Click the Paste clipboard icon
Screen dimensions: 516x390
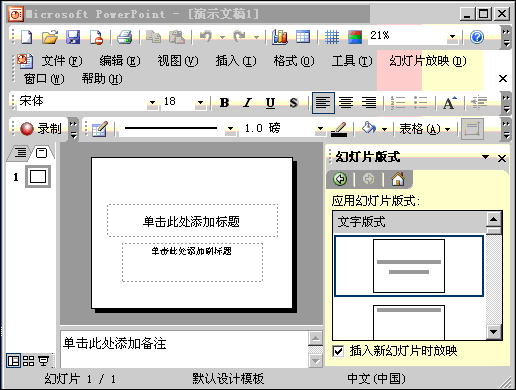pyautogui.click(x=177, y=37)
